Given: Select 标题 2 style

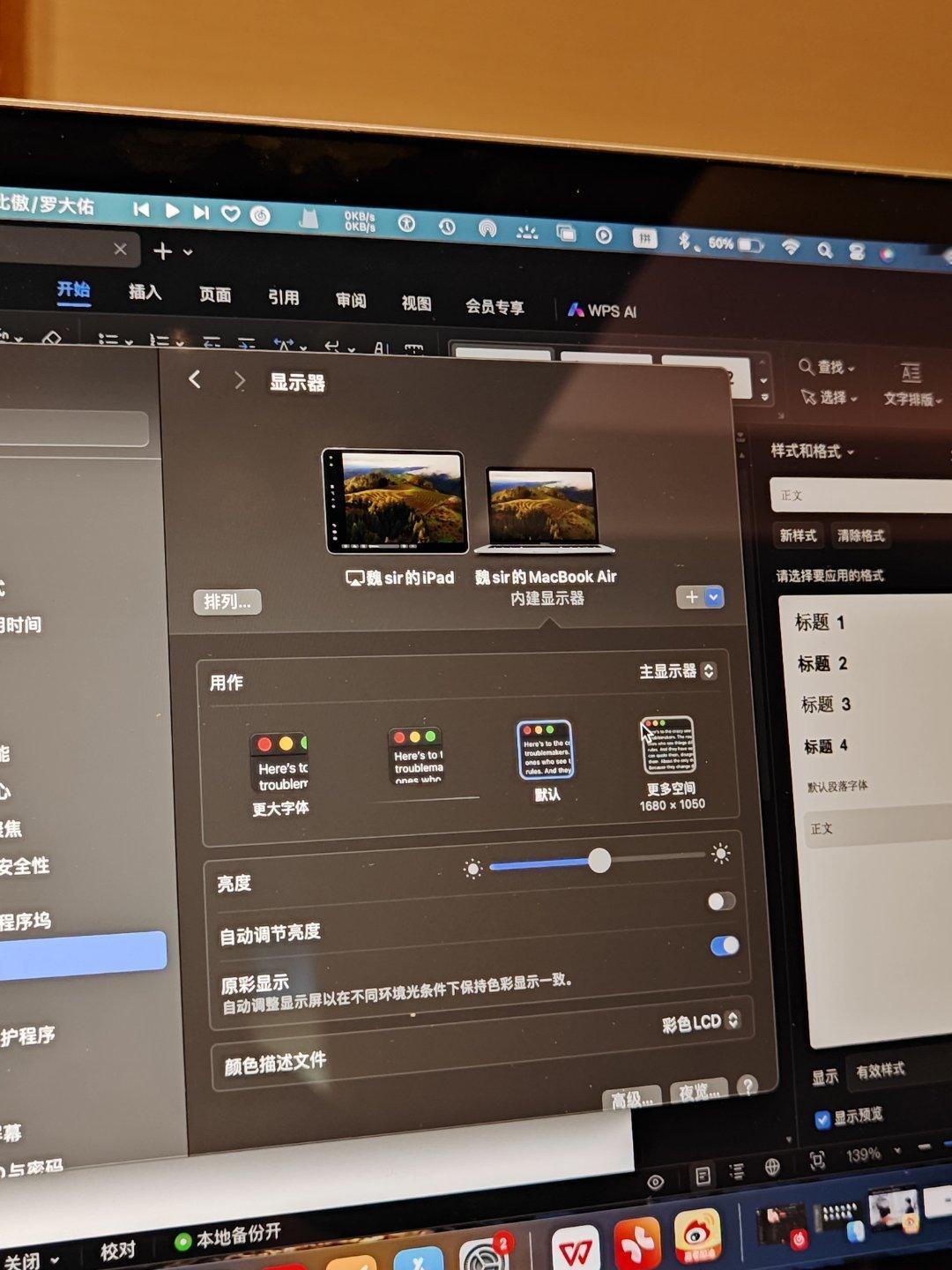Looking at the screenshot, I should pos(822,663).
